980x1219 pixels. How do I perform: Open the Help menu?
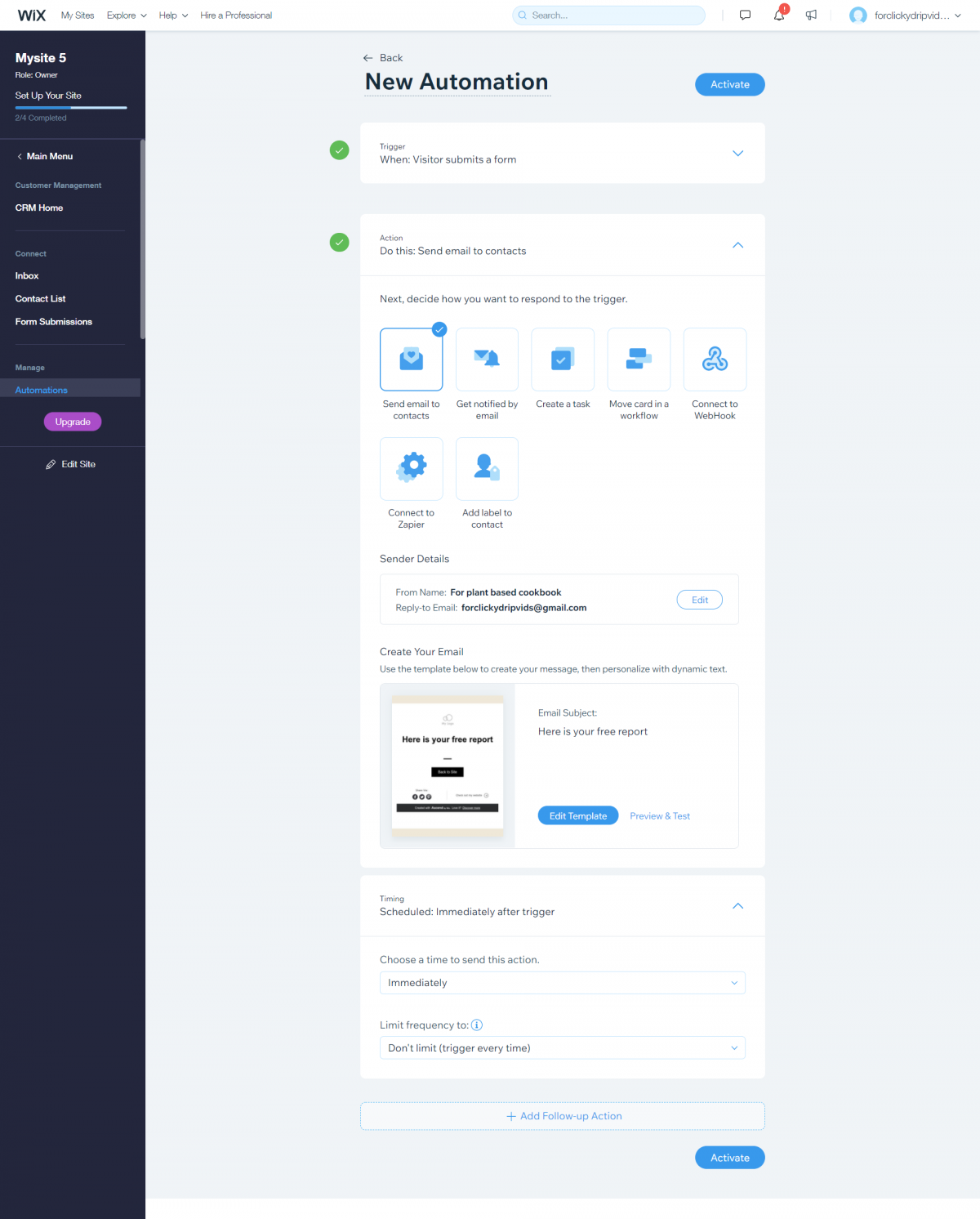(x=172, y=15)
